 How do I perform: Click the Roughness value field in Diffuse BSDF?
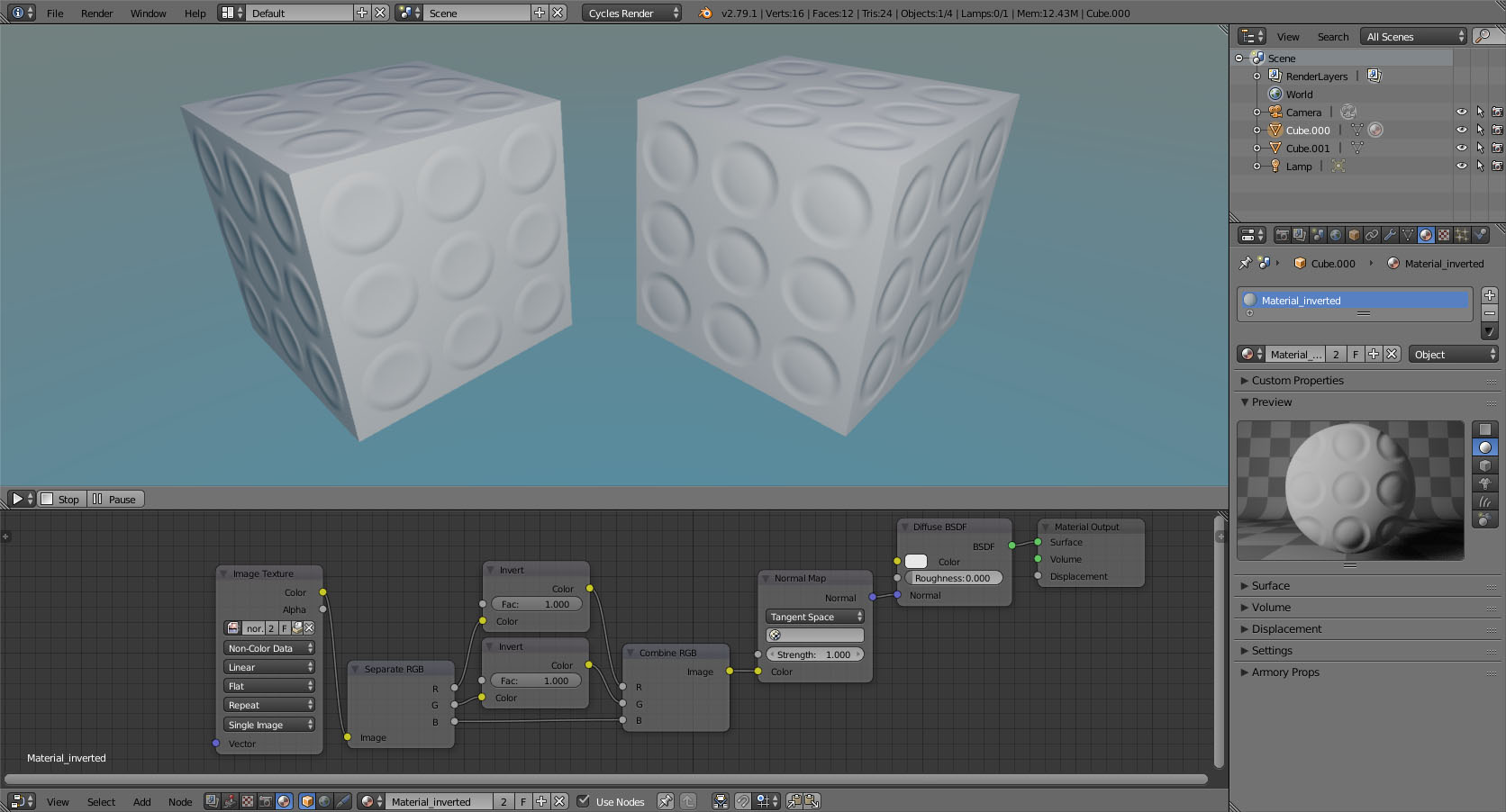(x=953, y=577)
